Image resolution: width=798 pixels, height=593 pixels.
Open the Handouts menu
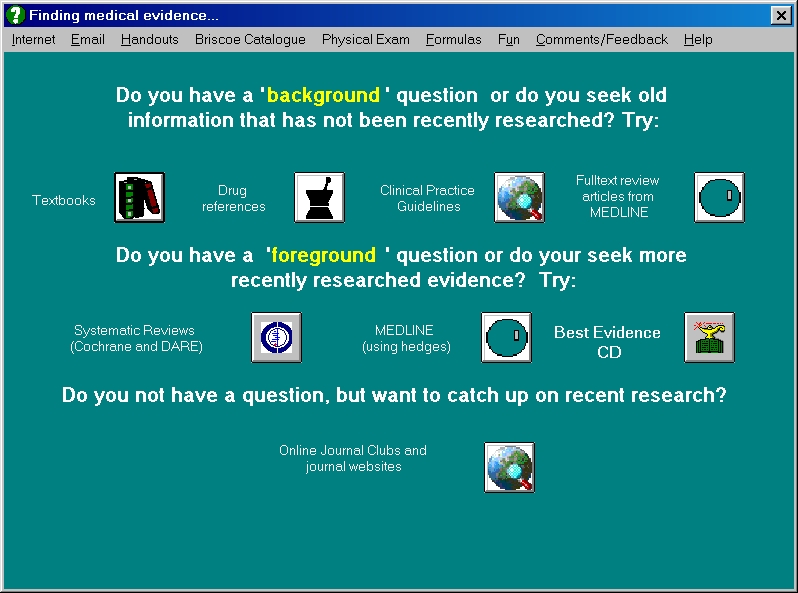pyautogui.click(x=150, y=39)
